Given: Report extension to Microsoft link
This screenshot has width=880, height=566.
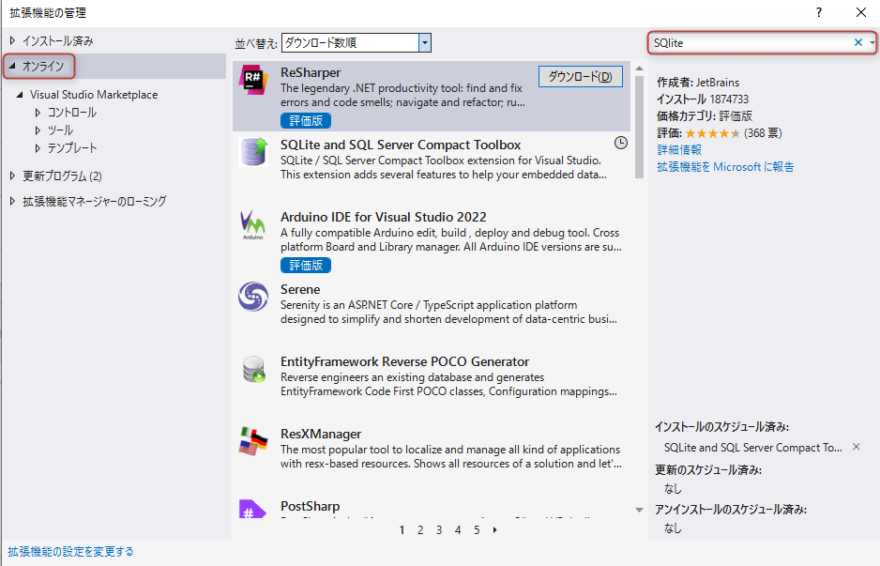Looking at the screenshot, I should pos(725,167).
